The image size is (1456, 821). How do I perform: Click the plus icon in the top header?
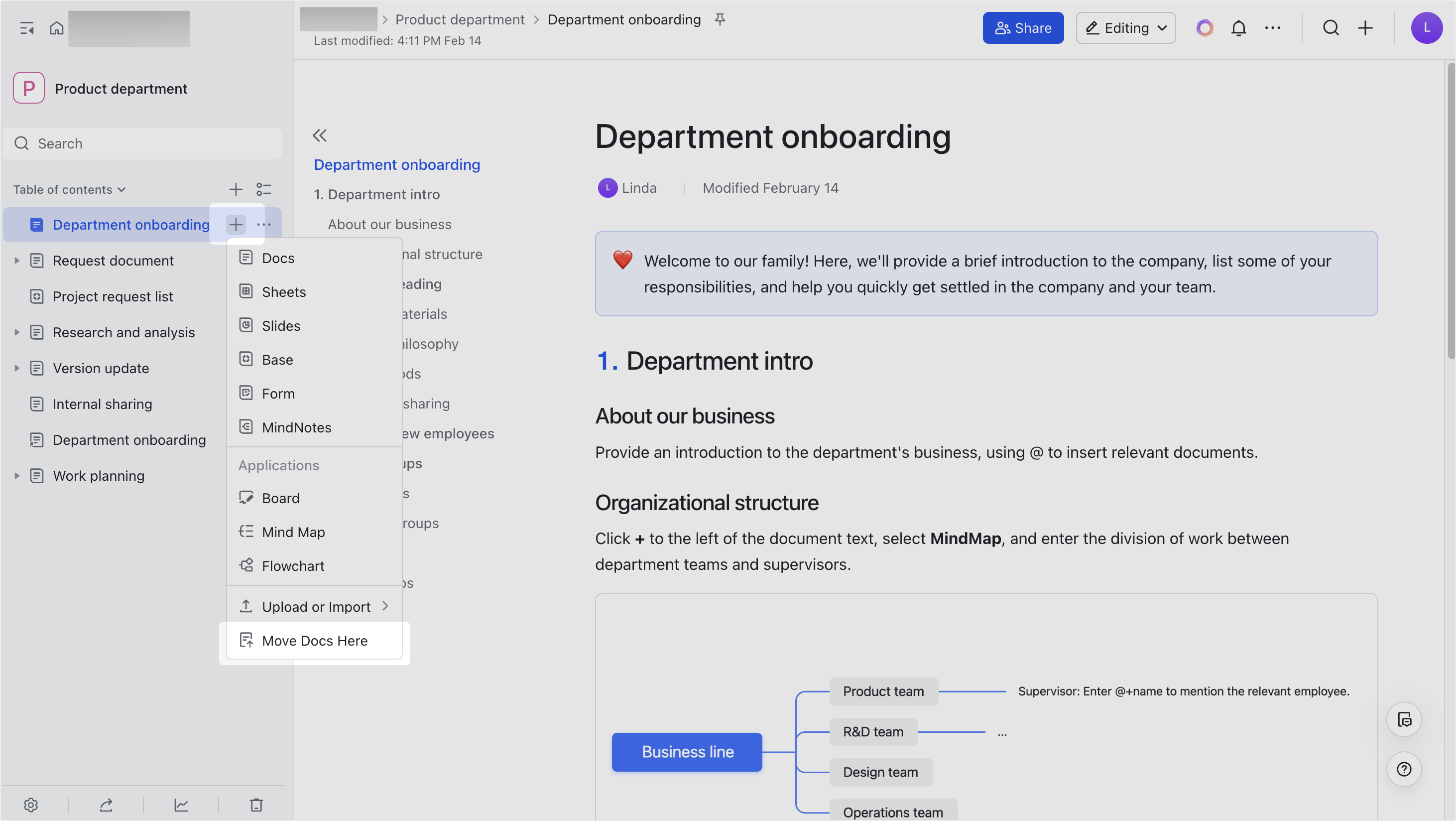pos(1365,28)
